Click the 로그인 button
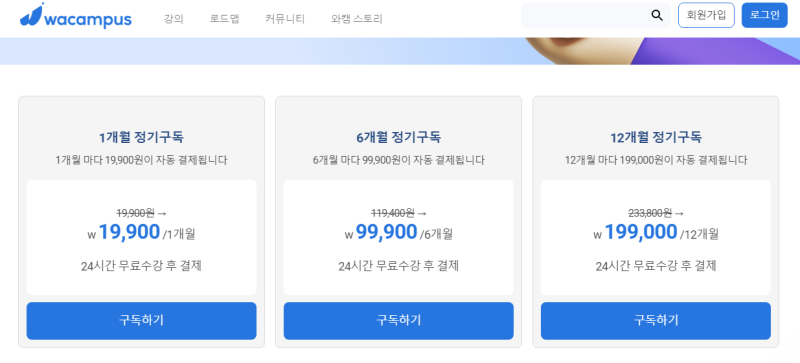This screenshot has width=800, height=363. click(764, 15)
